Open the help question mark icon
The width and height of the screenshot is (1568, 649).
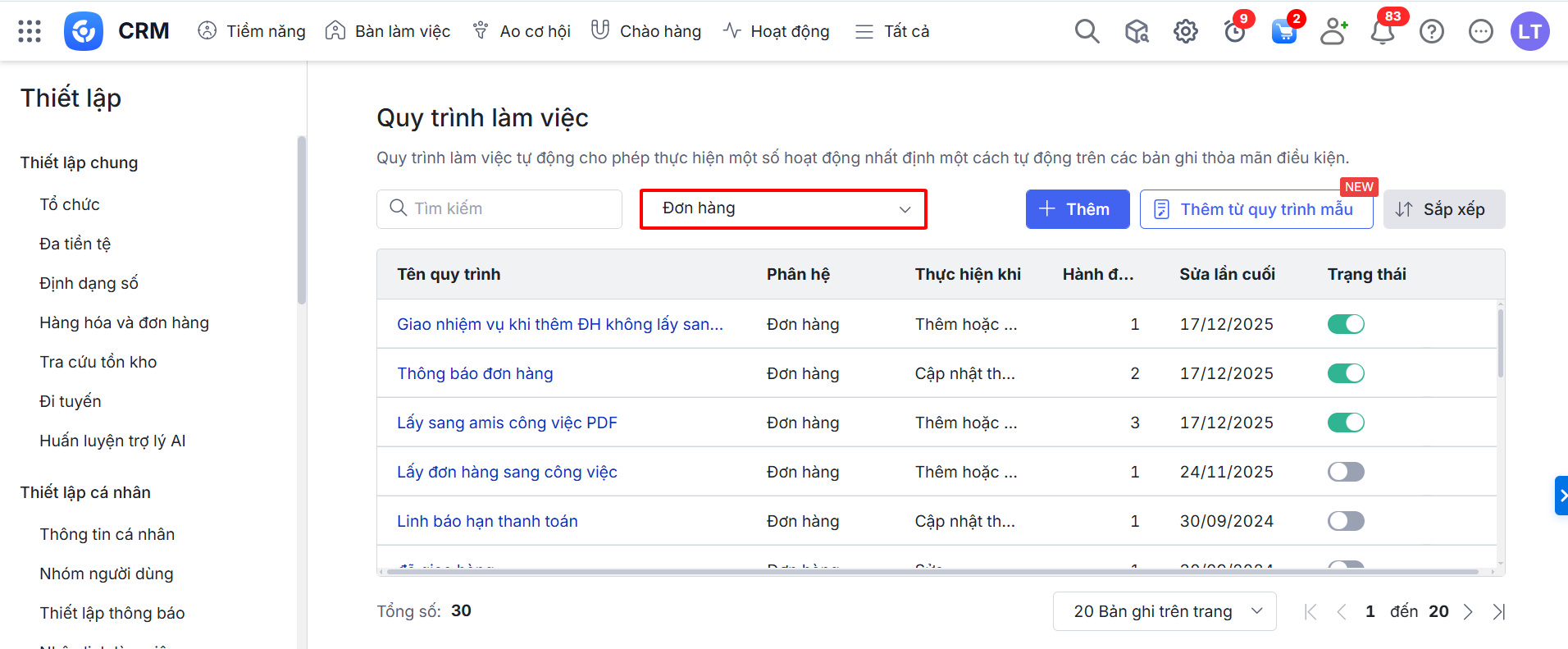(1432, 31)
